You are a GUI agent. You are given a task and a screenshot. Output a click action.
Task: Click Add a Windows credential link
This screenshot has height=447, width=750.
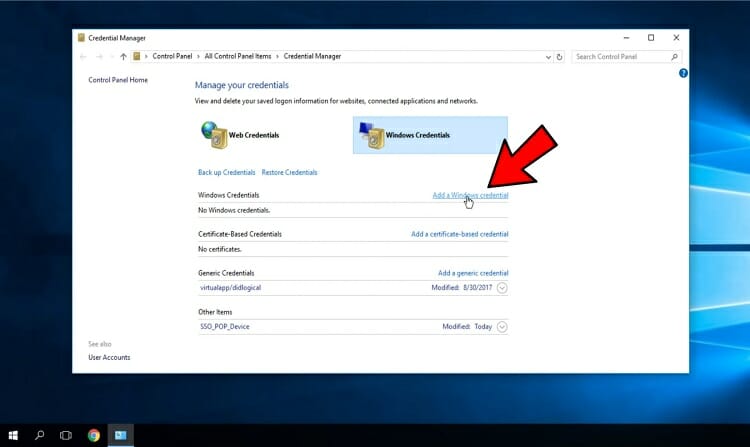coord(470,195)
